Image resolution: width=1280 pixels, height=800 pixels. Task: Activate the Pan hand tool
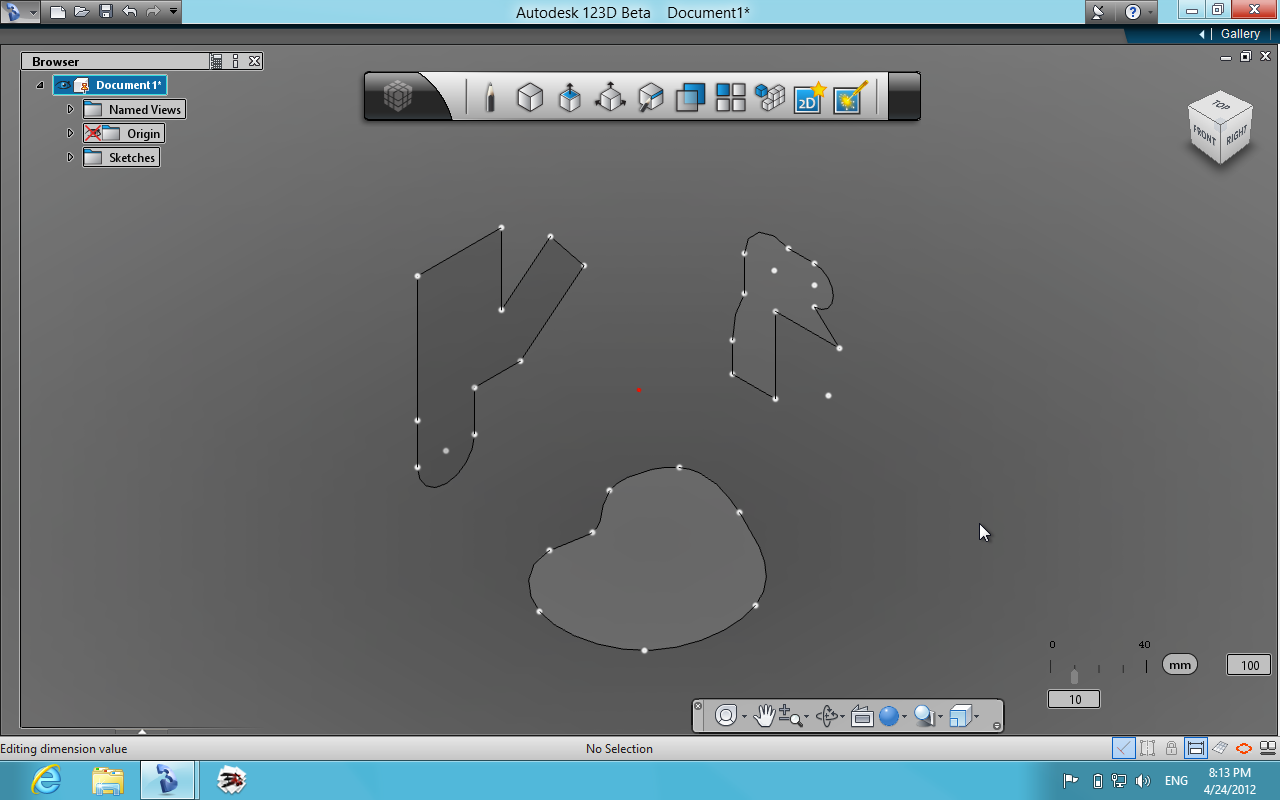[765, 715]
